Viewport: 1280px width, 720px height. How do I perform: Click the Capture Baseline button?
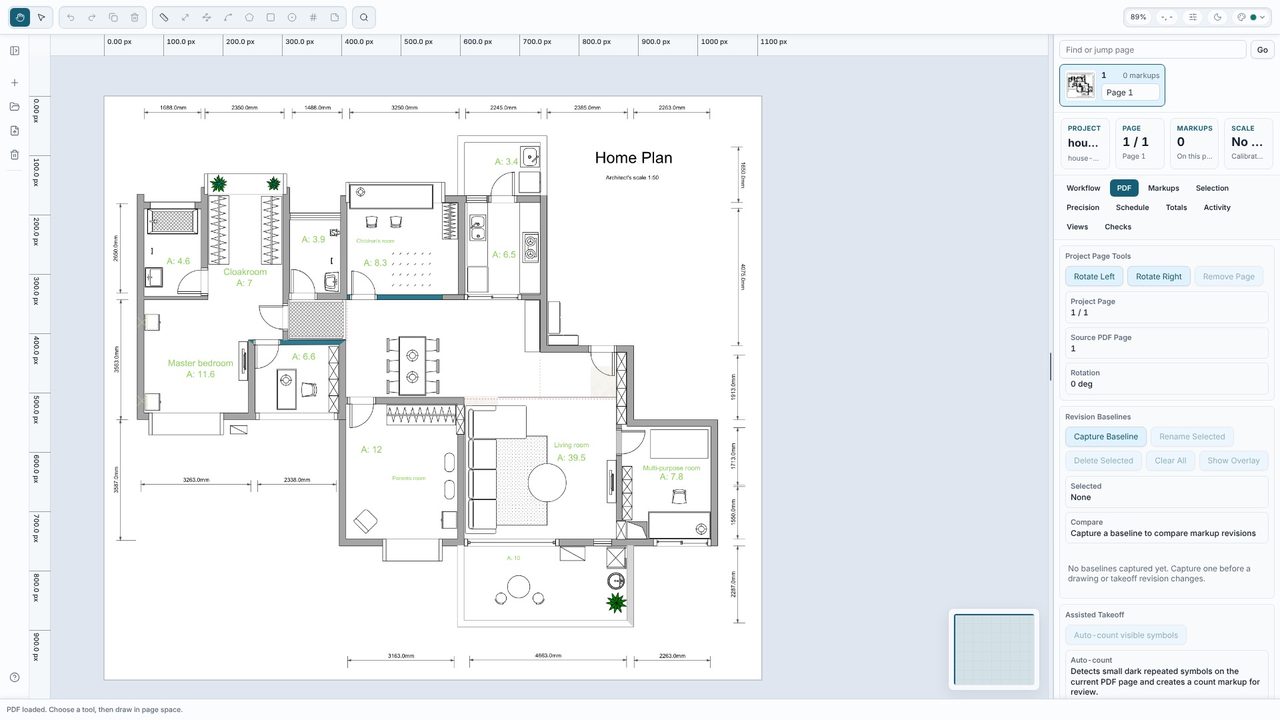pos(1106,437)
